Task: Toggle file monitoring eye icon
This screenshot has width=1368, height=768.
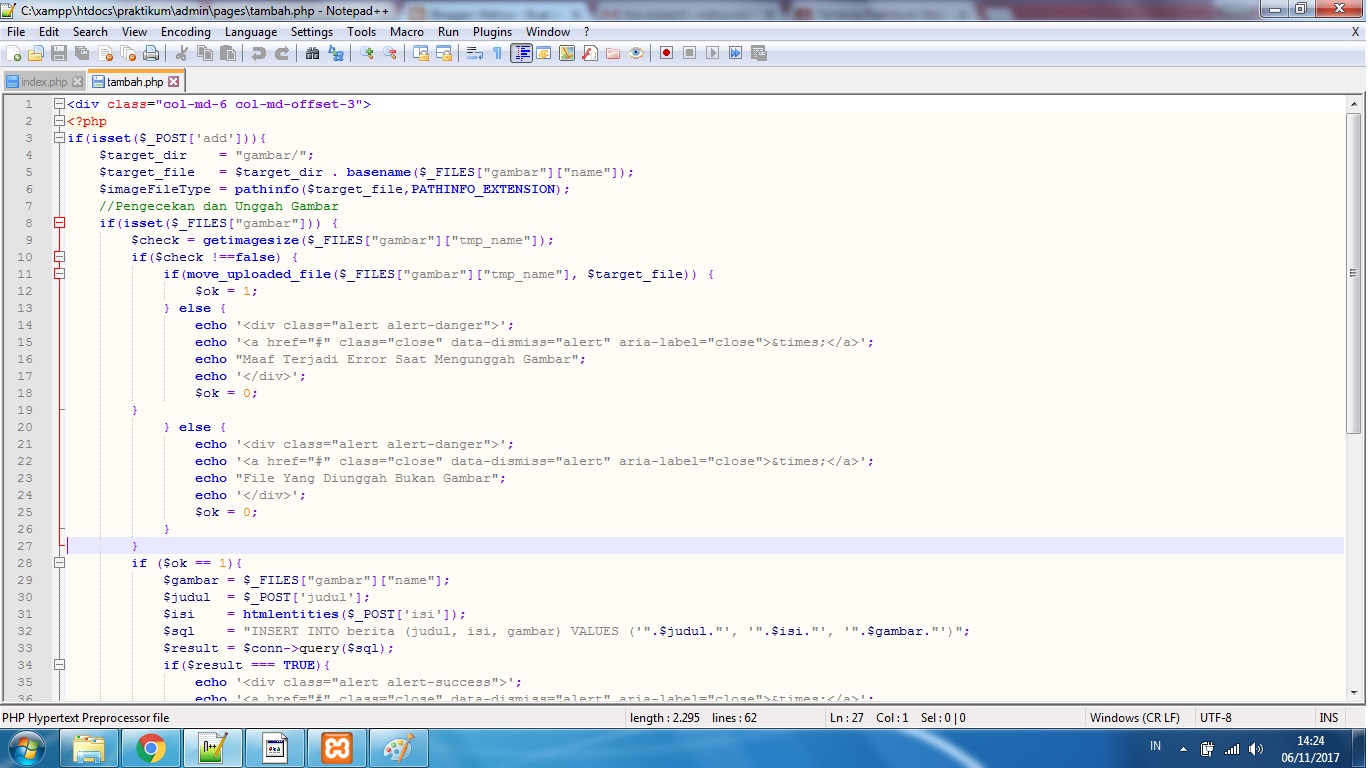Action: click(635, 53)
